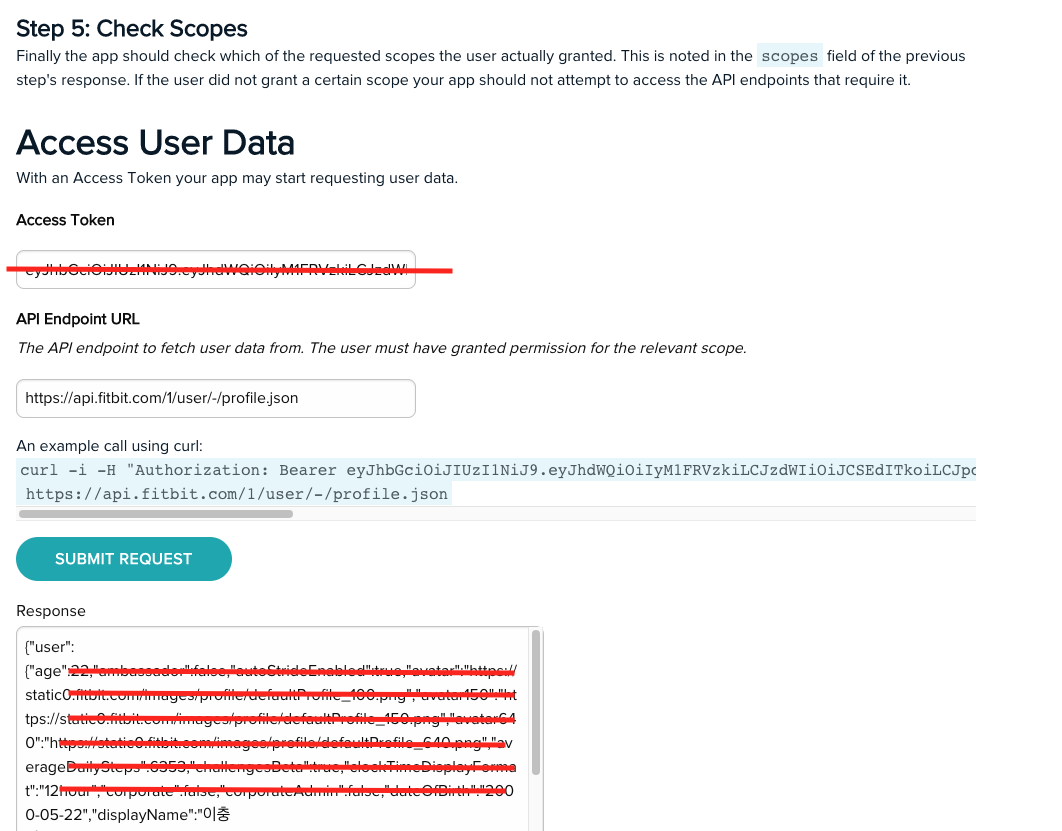The height and width of the screenshot is (831, 1062).
Task: Click the profile.json URL in the curl example
Action: pos(236,494)
